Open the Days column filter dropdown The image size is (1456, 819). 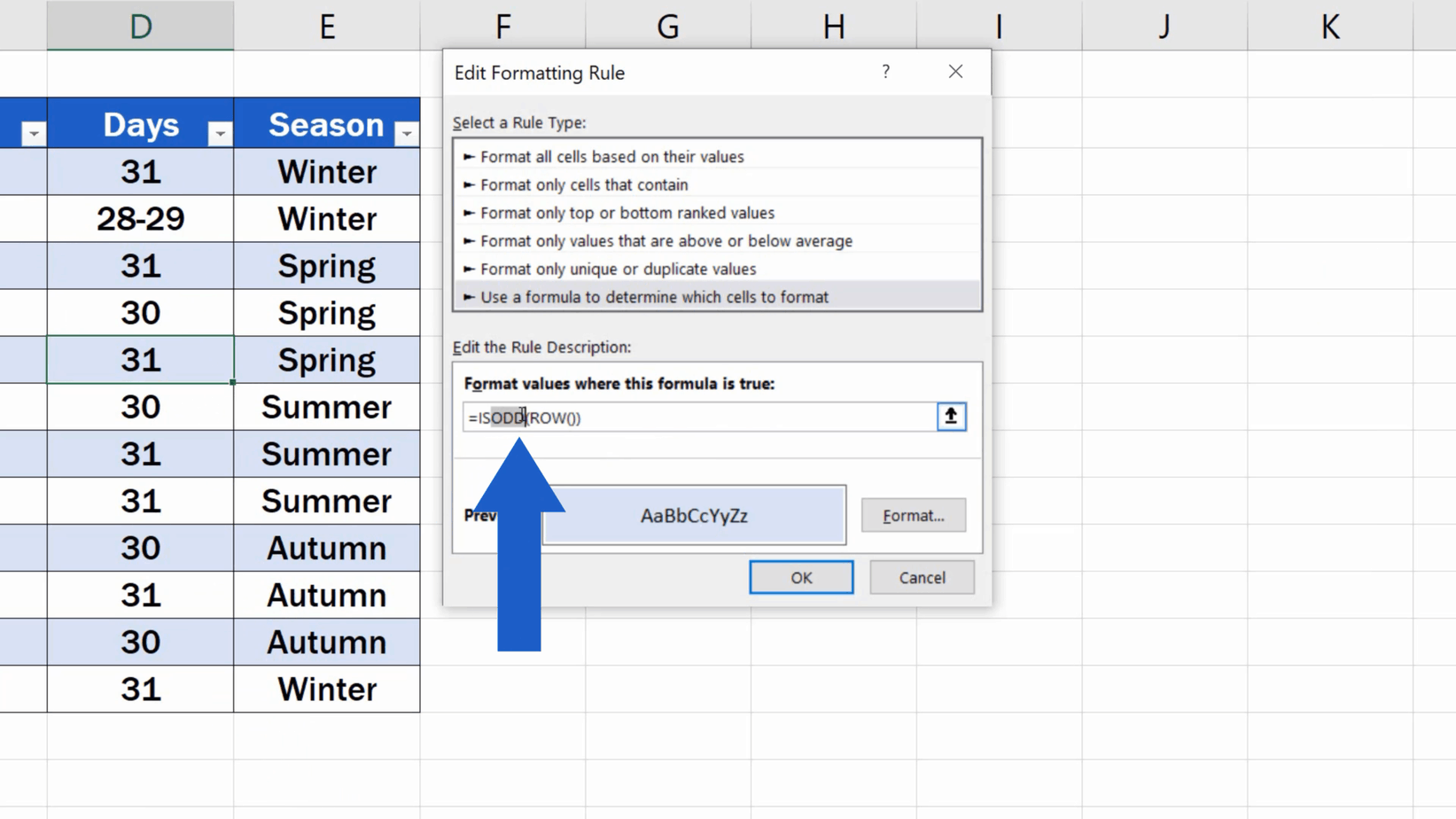coord(220,131)
